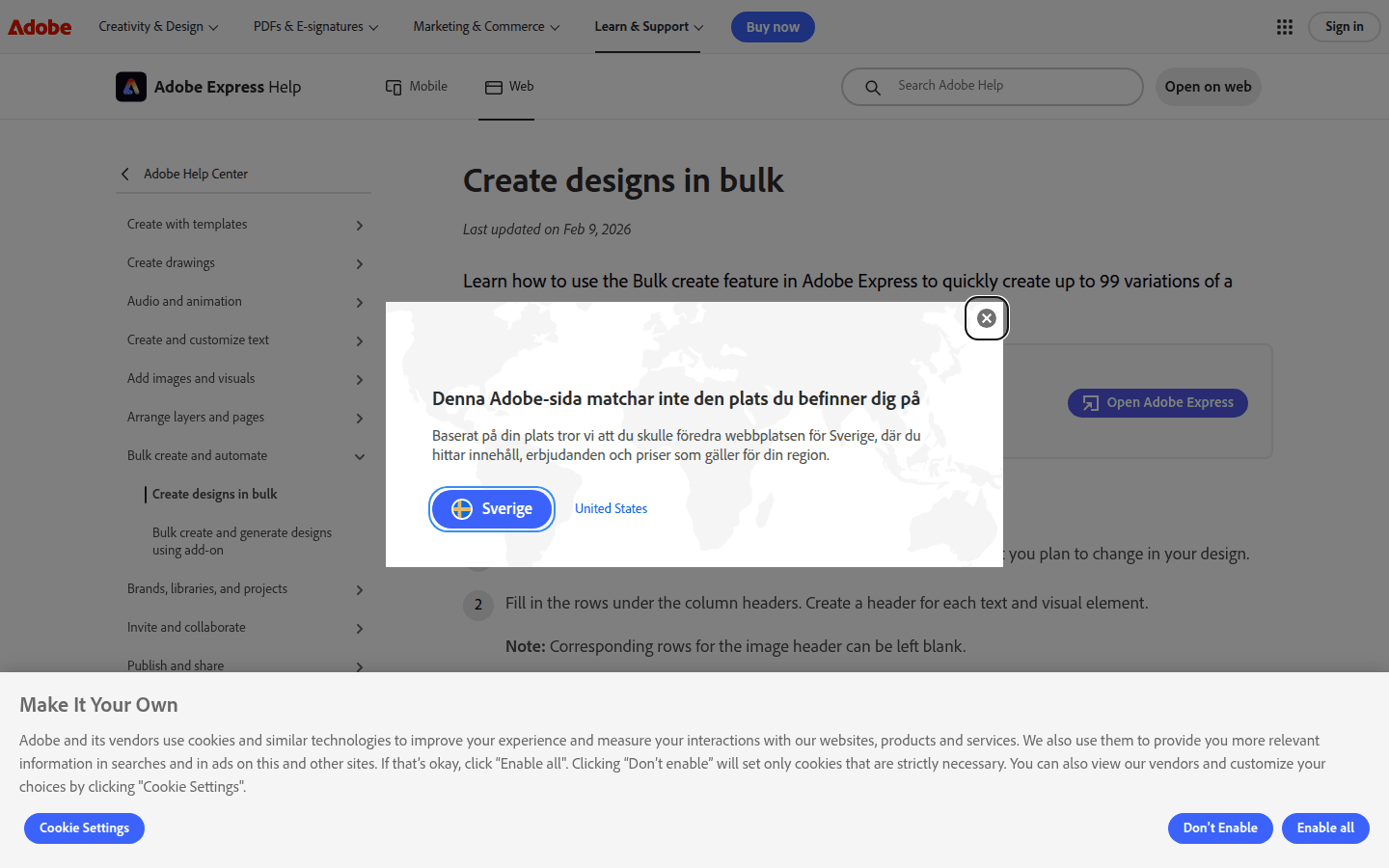Click the search magnifier icon

pyautogui.click(x=873, y=88)
